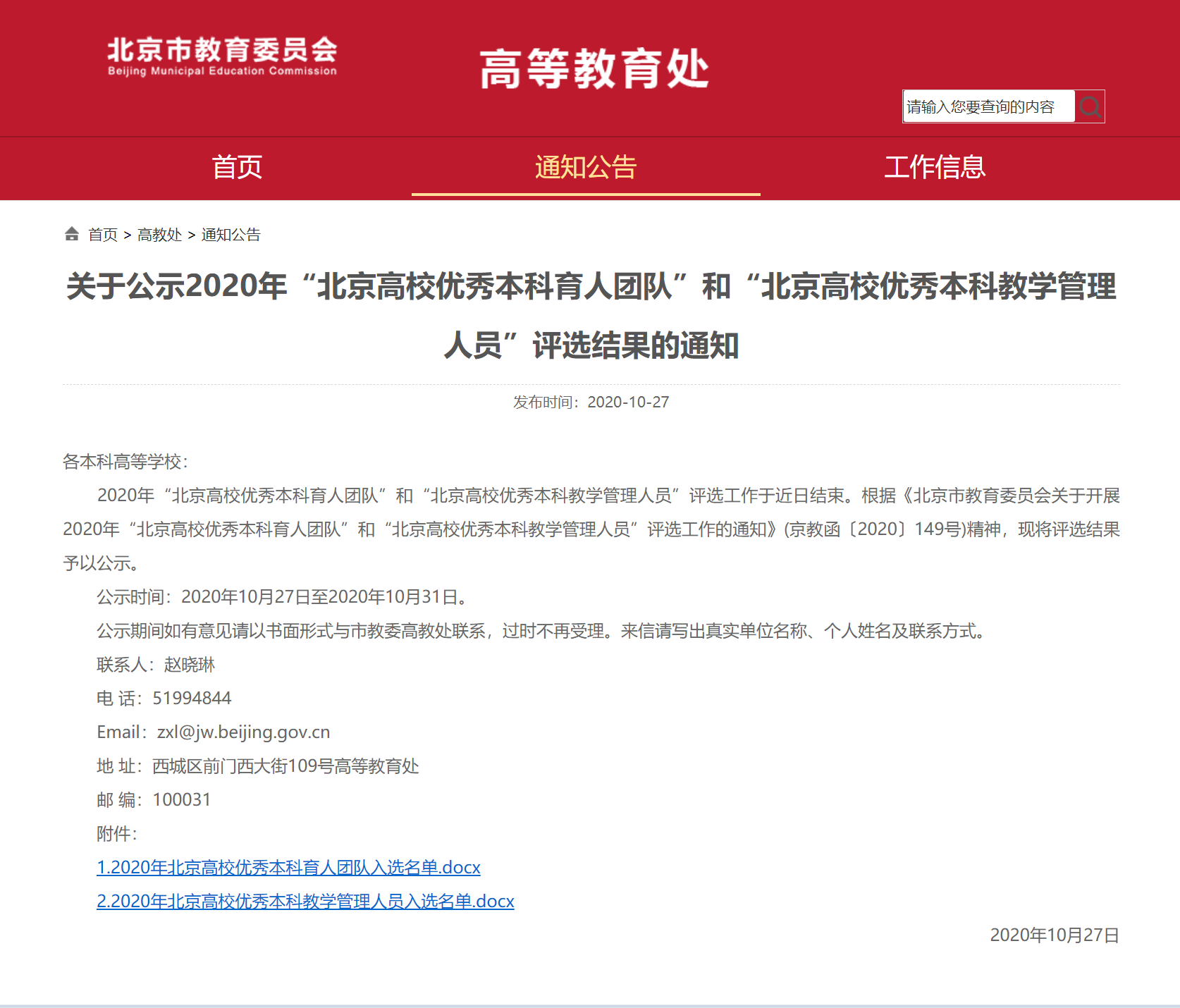The width and height of the screenshot is (1180, 1008).
Task: Focus the search input field
Action: [x=988, y=106]
